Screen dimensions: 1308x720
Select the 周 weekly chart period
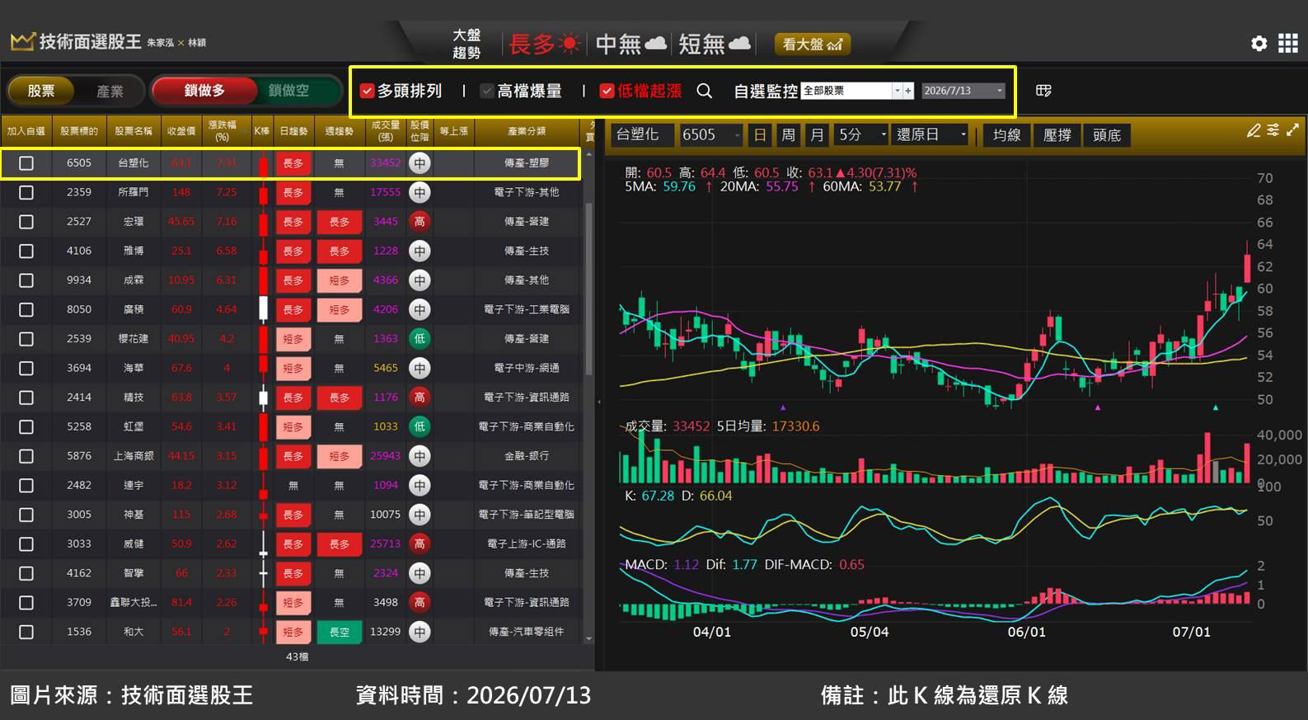tap(789, 134)
